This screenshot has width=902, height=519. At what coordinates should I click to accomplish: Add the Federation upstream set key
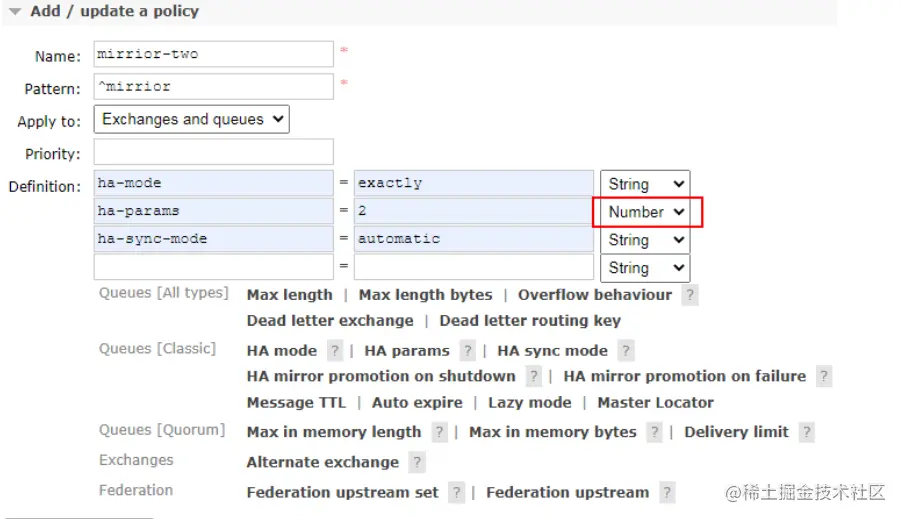[x=342, y=493]
